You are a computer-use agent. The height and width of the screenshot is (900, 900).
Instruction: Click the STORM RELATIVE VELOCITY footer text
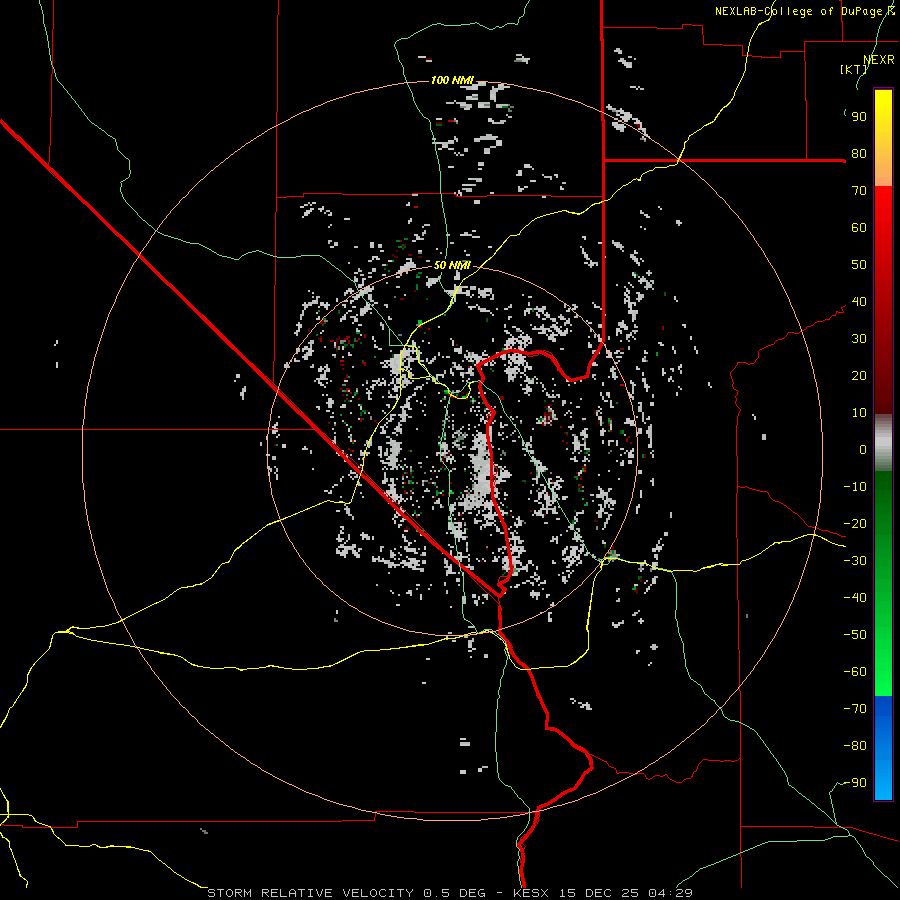tap(311, 893)
